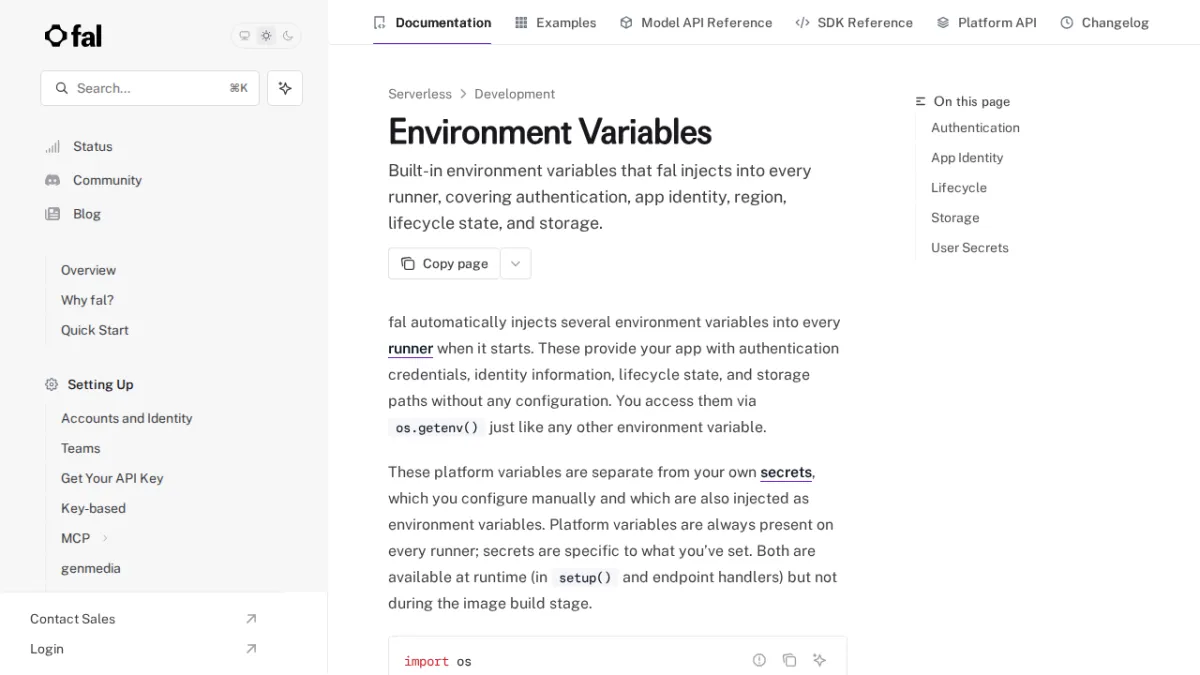The image size is (1200, 675).
Task: Click the Status signal bars icon
Action: pyautogui.click(x=52, y=146)
